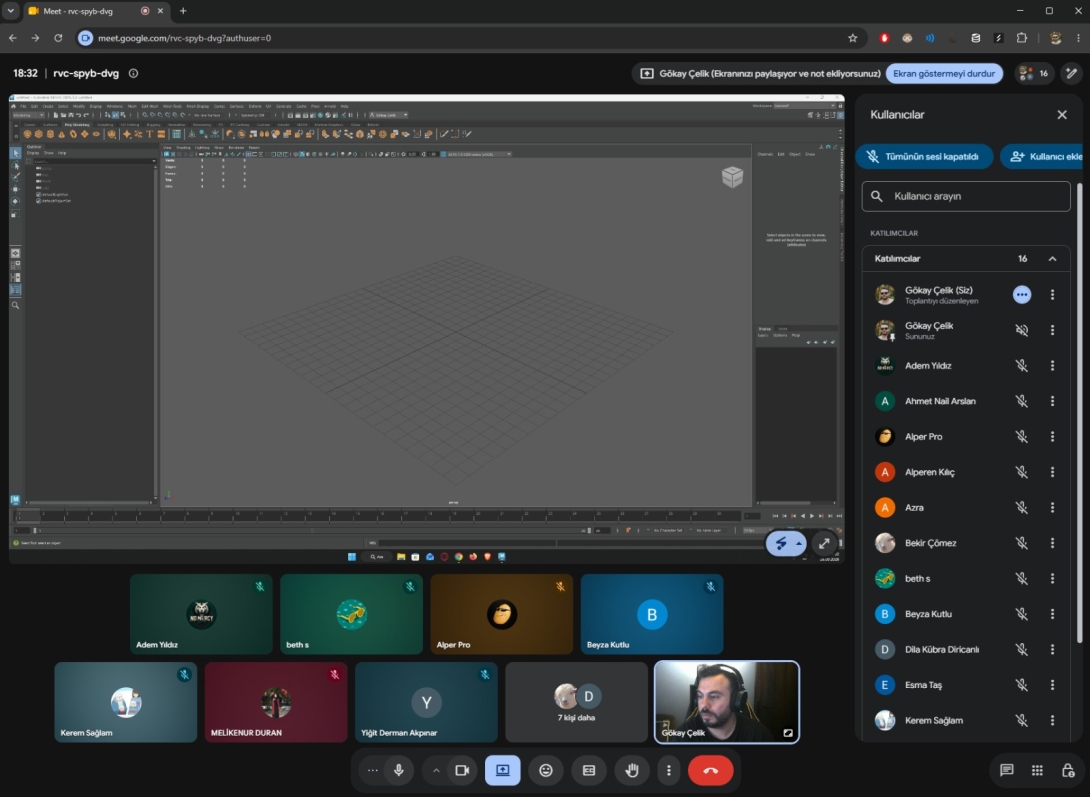
Task: Click the Kullanıcı arayın search field
Action: coord(966,196)
